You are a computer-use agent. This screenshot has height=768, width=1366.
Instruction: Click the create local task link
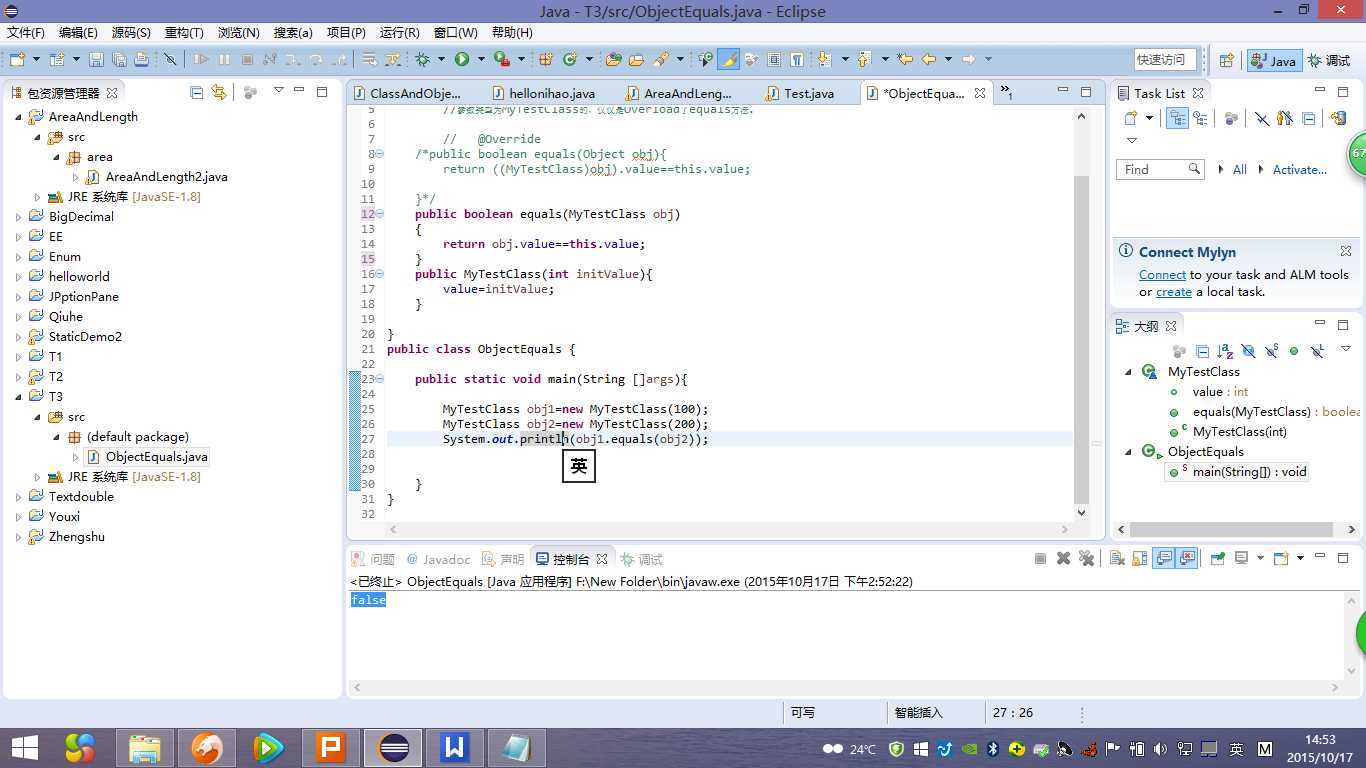tap(1174, 292)
